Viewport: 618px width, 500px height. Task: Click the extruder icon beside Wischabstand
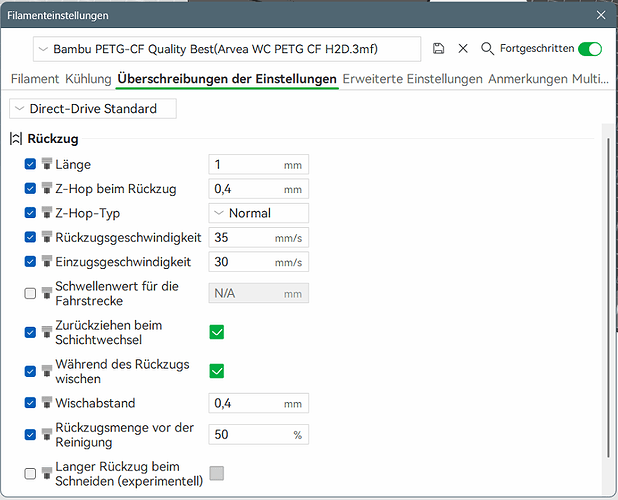[47, 403]
